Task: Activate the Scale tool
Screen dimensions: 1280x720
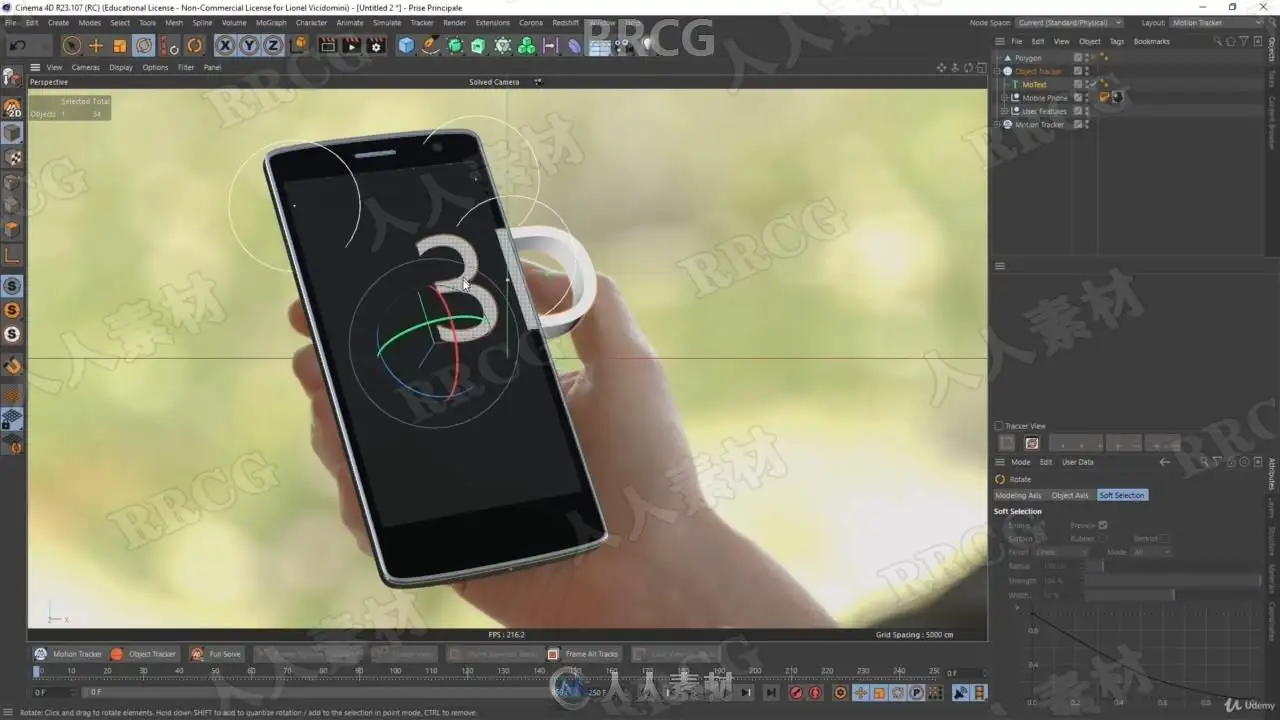Action: point(120,46)
